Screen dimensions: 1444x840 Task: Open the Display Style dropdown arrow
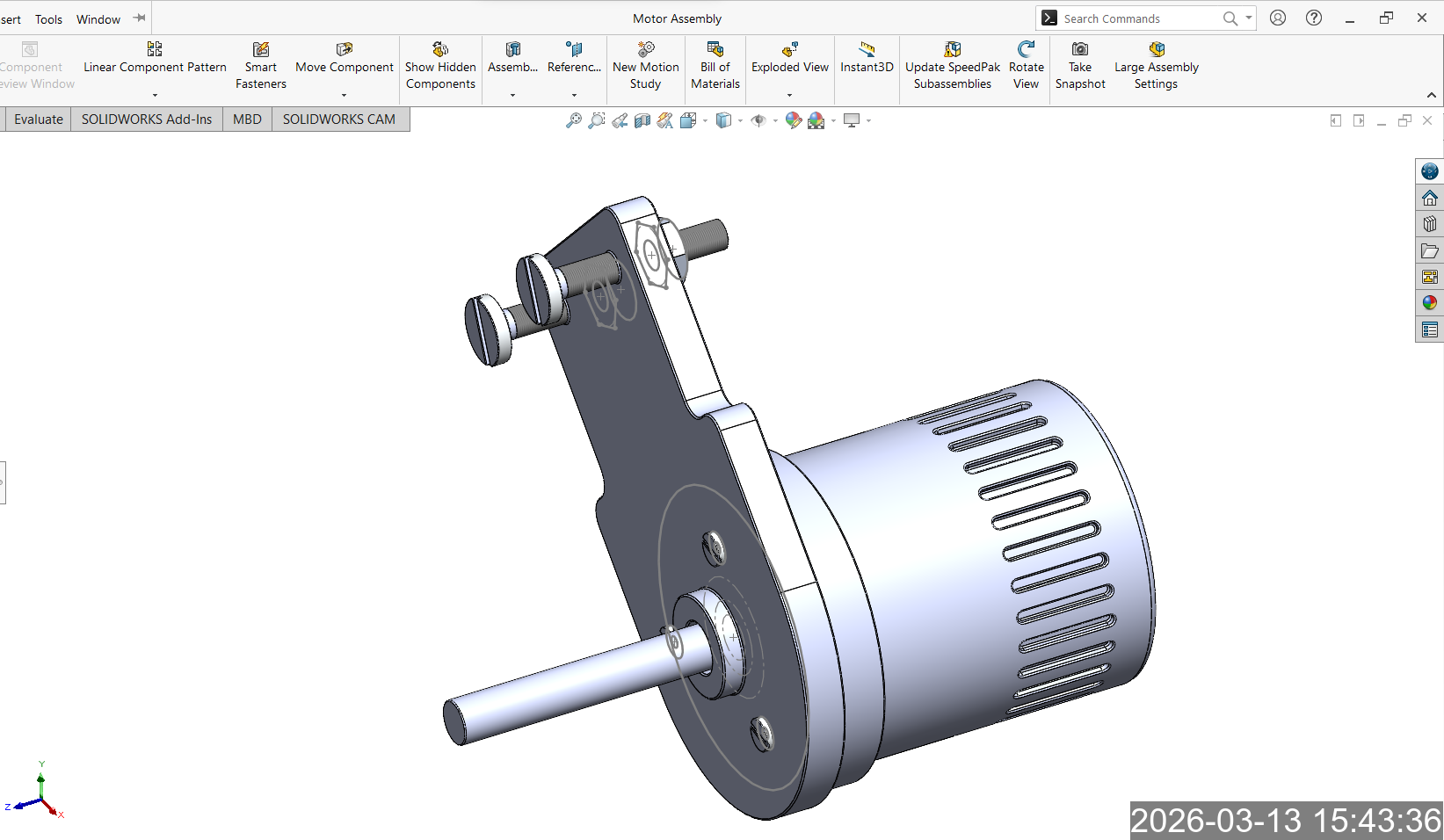coord(740,121)
